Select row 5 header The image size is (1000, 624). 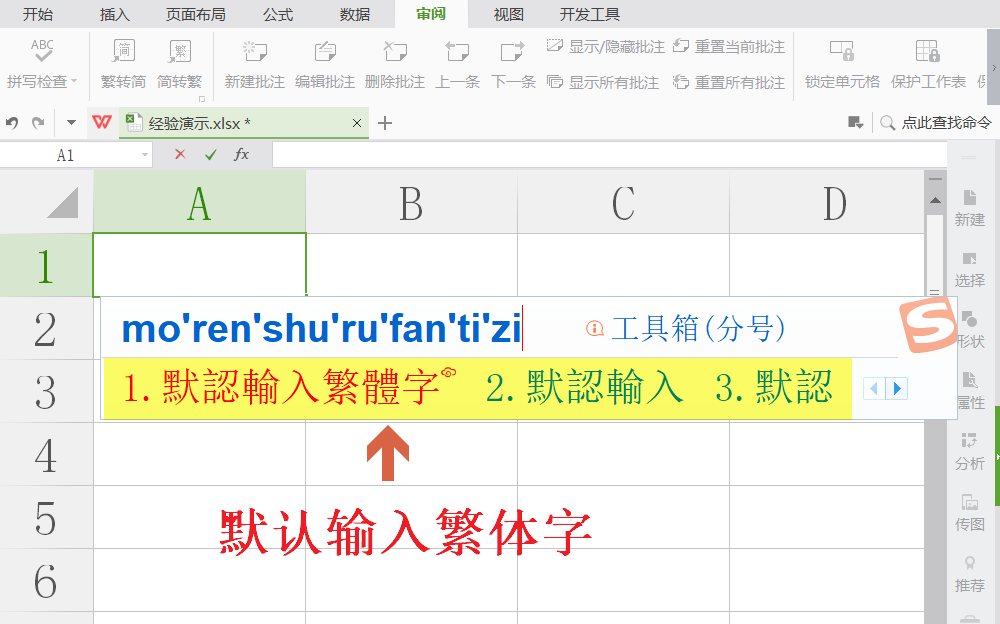click(x=46, y=517)
